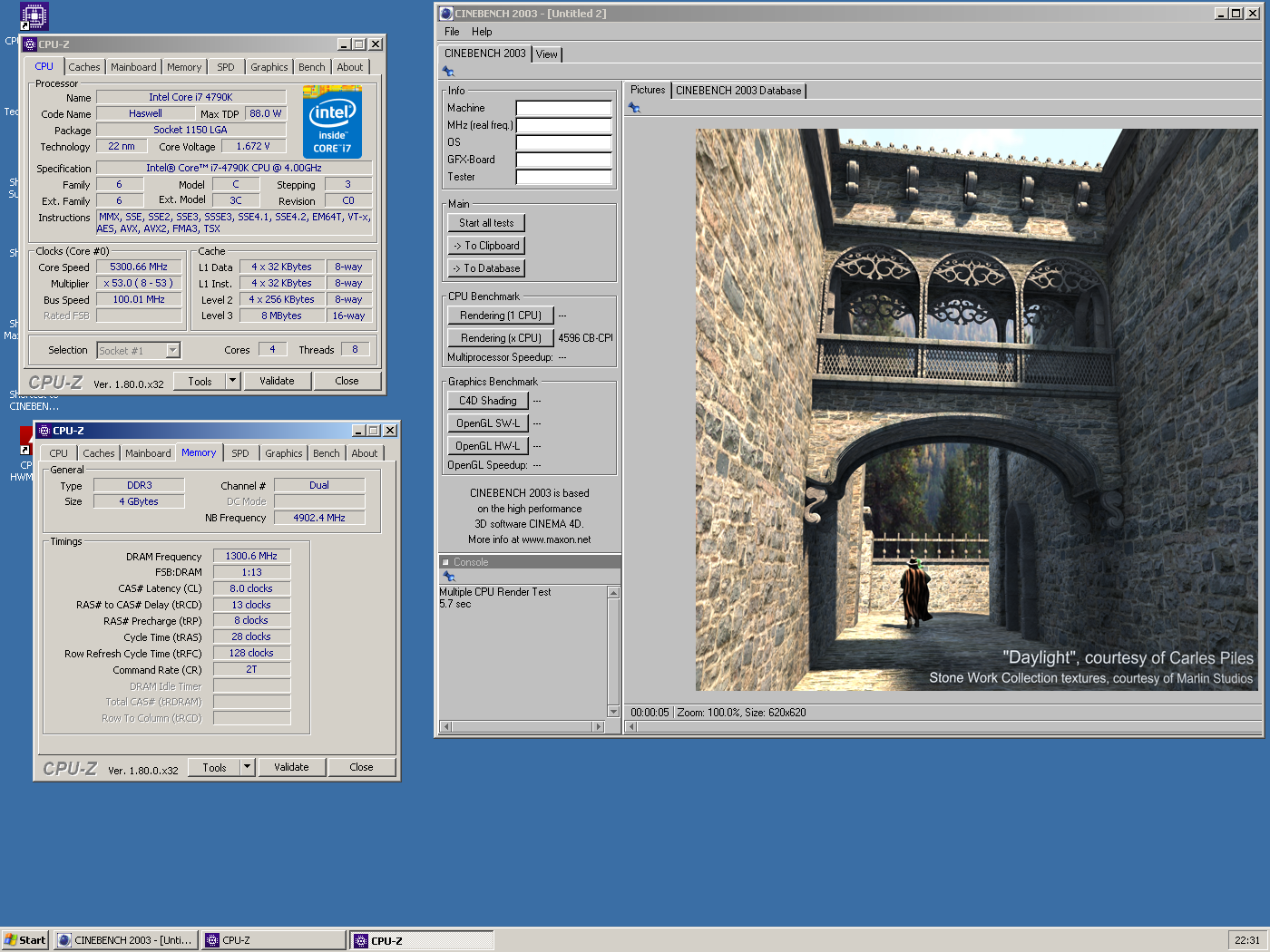
Task: Open Graphics tab in lower CPU-Z window
Action: pos(284,453)
